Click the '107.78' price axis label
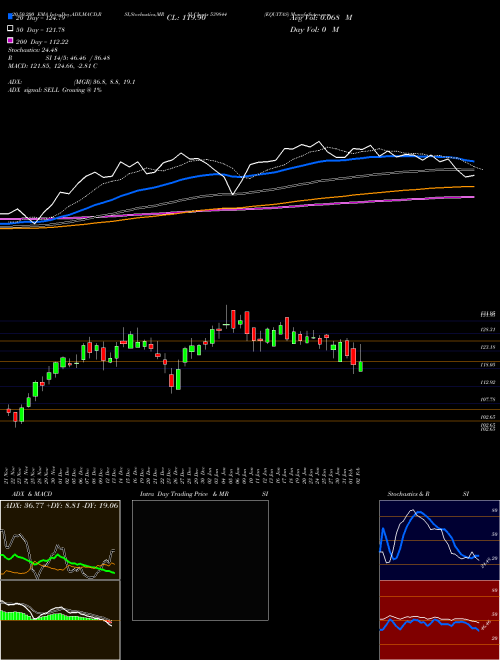Image resolution: width=500 pixels, height=660 pixels. click(x=488, y=399)
